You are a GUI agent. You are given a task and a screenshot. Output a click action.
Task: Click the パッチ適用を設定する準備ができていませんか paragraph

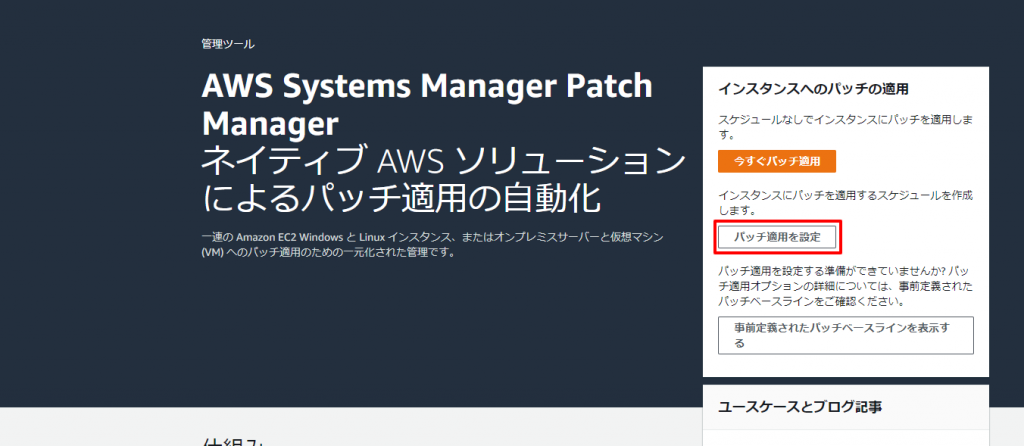coord(845,286)
